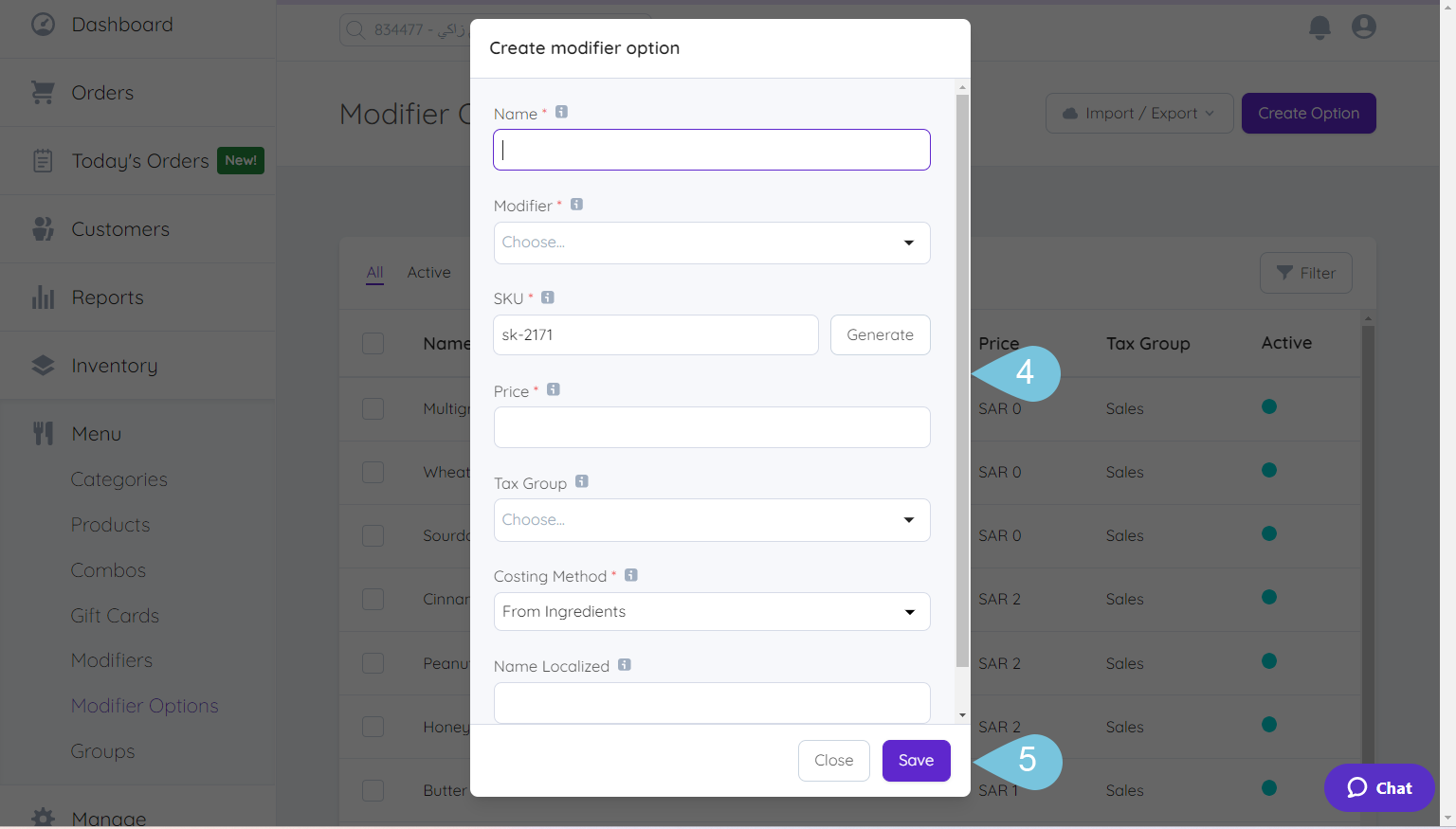The height and width of the screenshot is (829, 1456).
Task: Tick the checkbox beside the Butter row
Action: point(373,790)
